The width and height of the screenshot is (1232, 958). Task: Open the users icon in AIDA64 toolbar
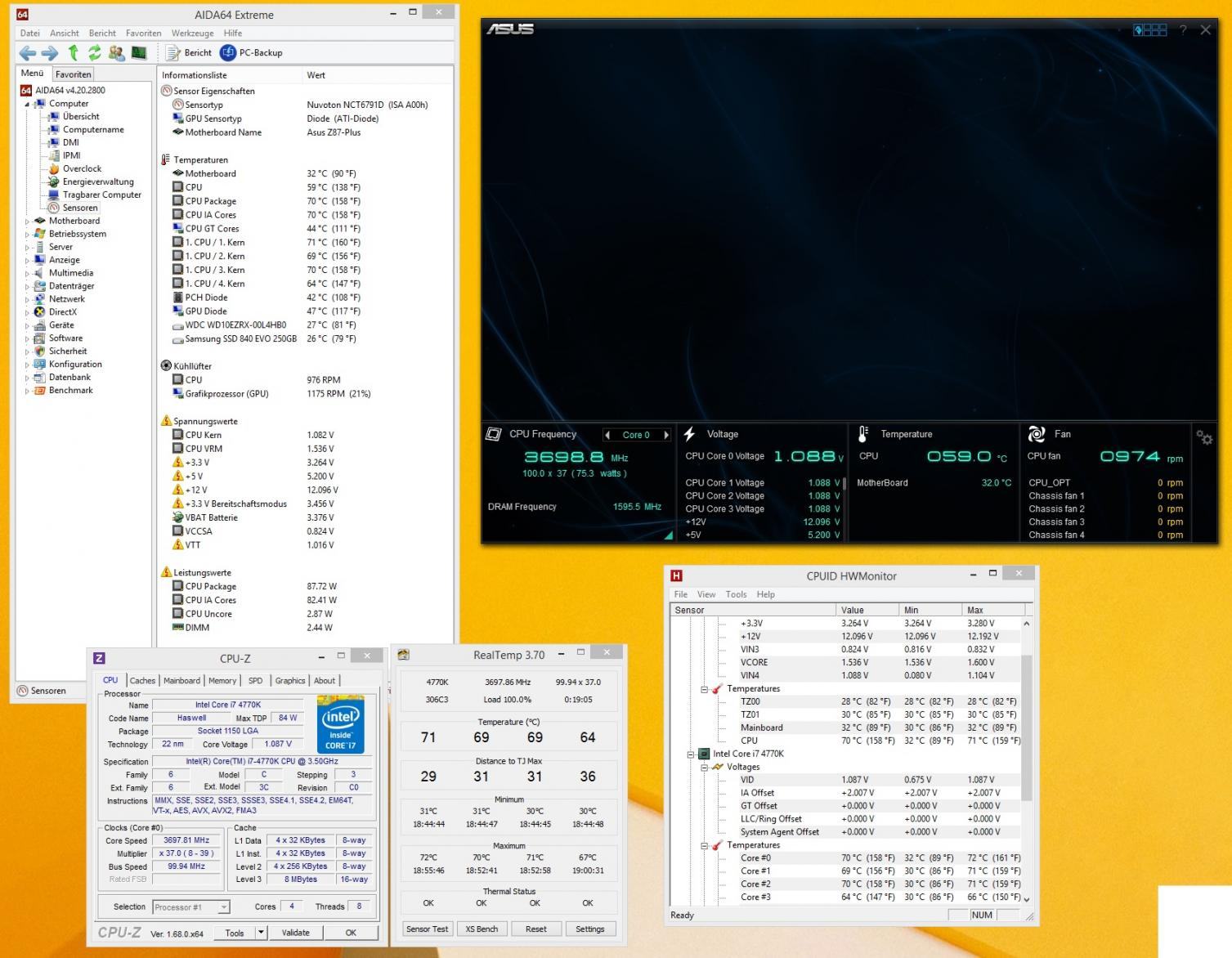(x=117, y=53)
